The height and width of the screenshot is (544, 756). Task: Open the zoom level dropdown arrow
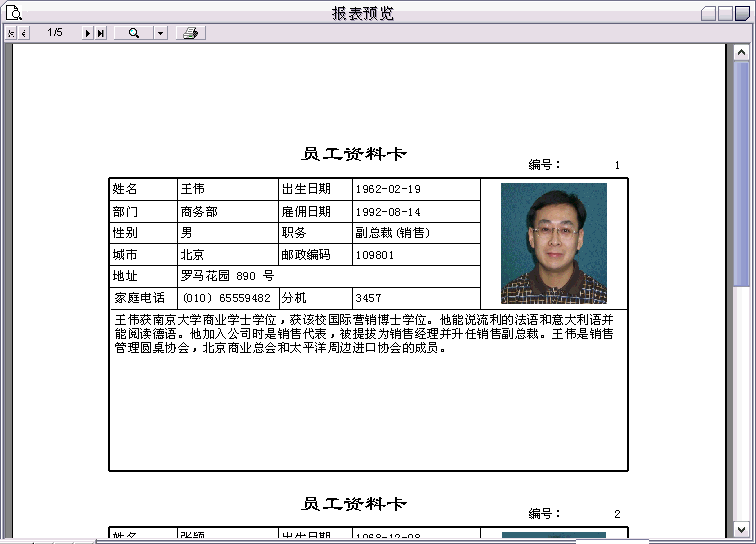click(161, 33)
